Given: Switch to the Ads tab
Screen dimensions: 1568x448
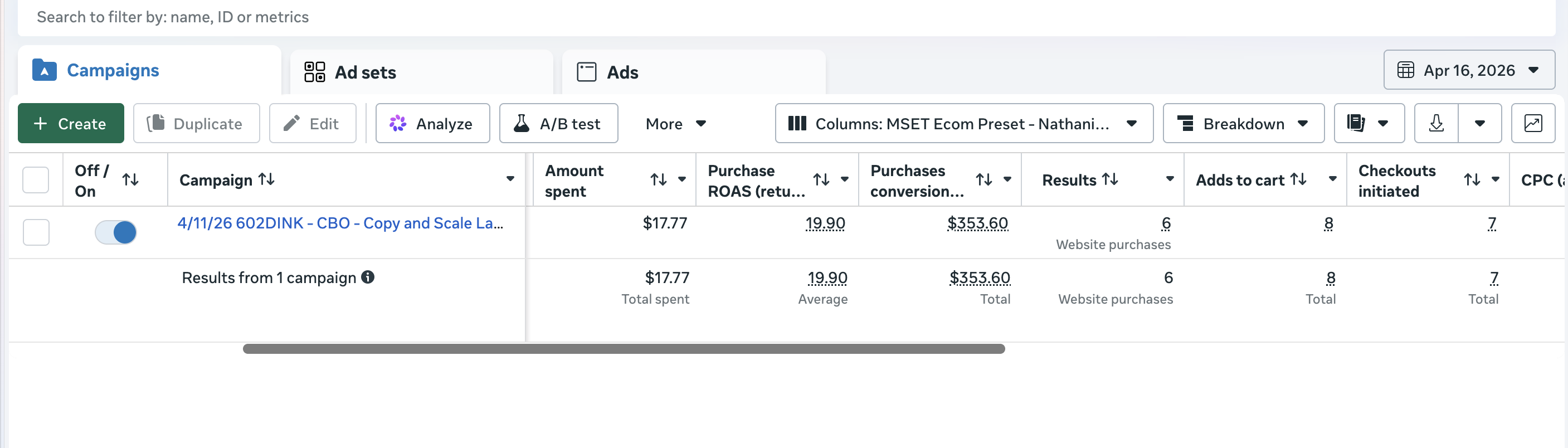Looking at the screenshot, I should pyautogui.click(x=693, y=72).
